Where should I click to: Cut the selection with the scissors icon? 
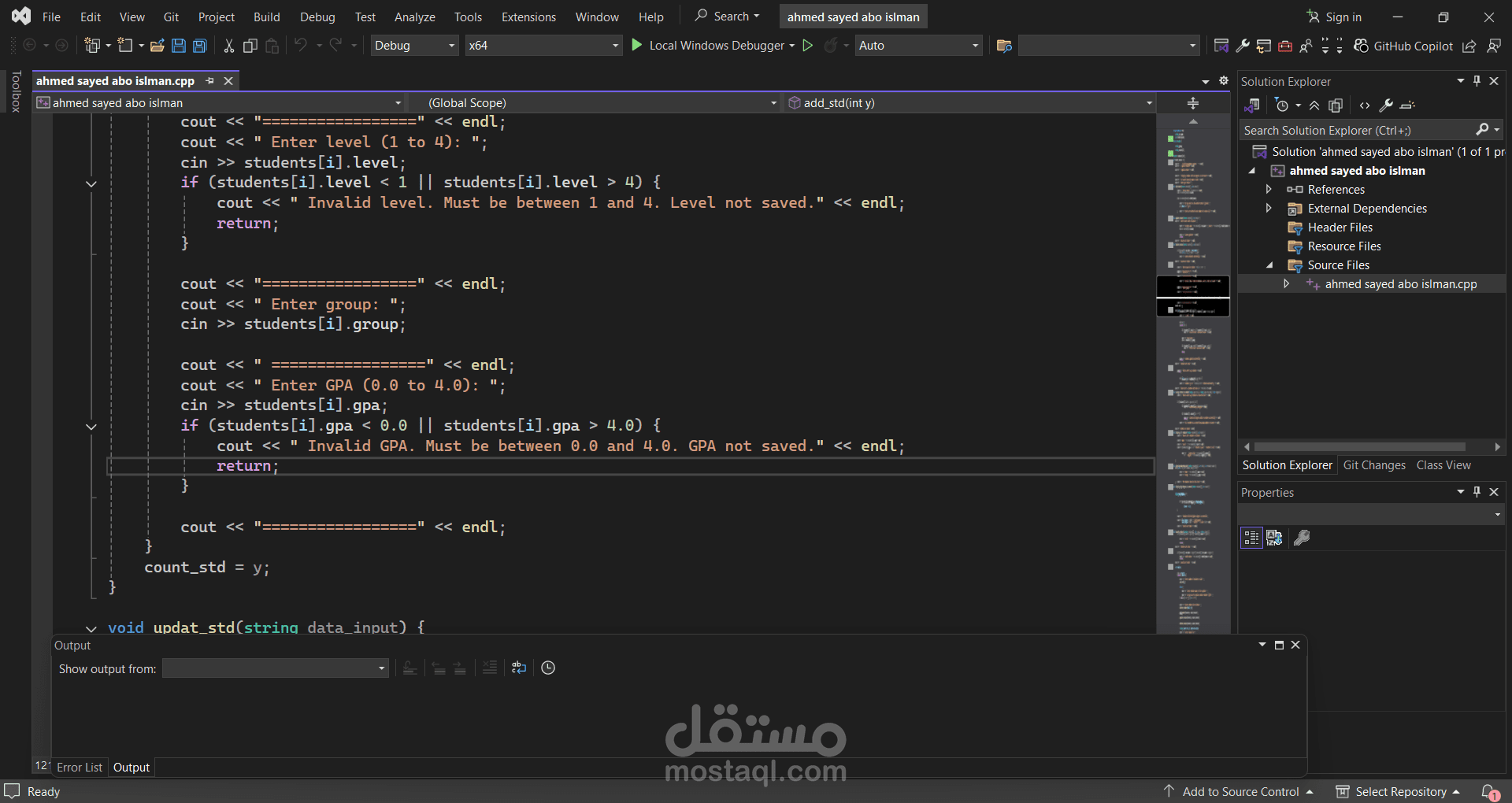pos(229,46)
